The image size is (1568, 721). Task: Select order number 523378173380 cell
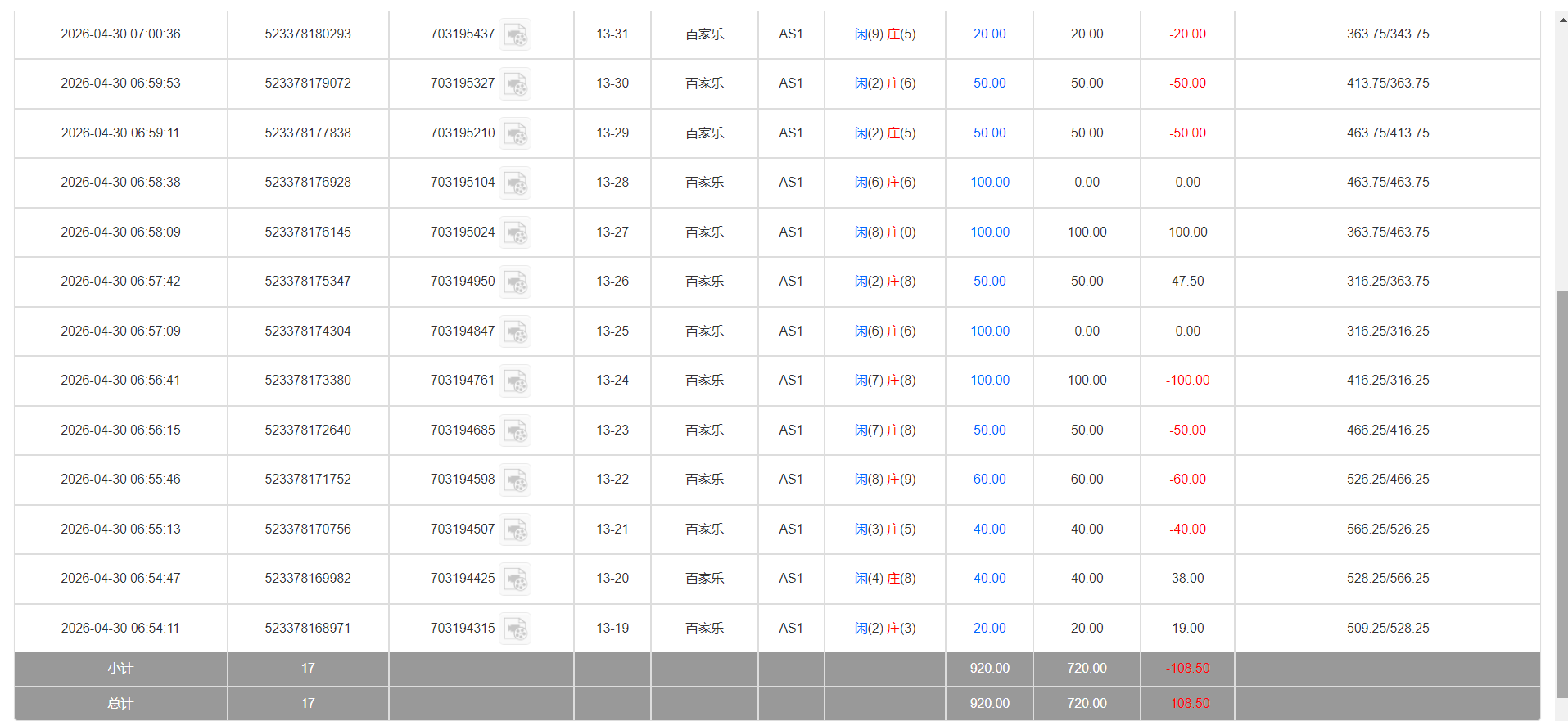click(x=308, y=381)
